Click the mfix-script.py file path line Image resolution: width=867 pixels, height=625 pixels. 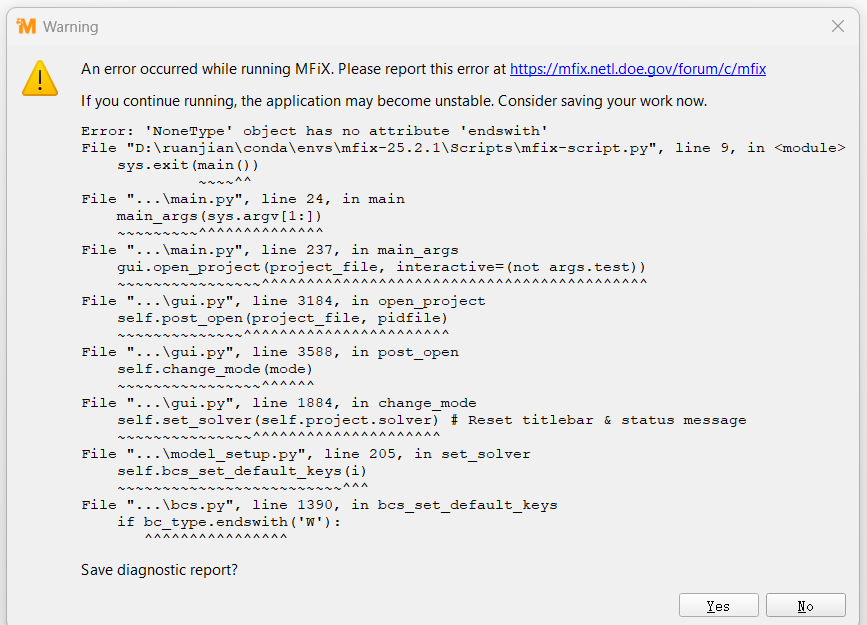click(x=463, y=148)
